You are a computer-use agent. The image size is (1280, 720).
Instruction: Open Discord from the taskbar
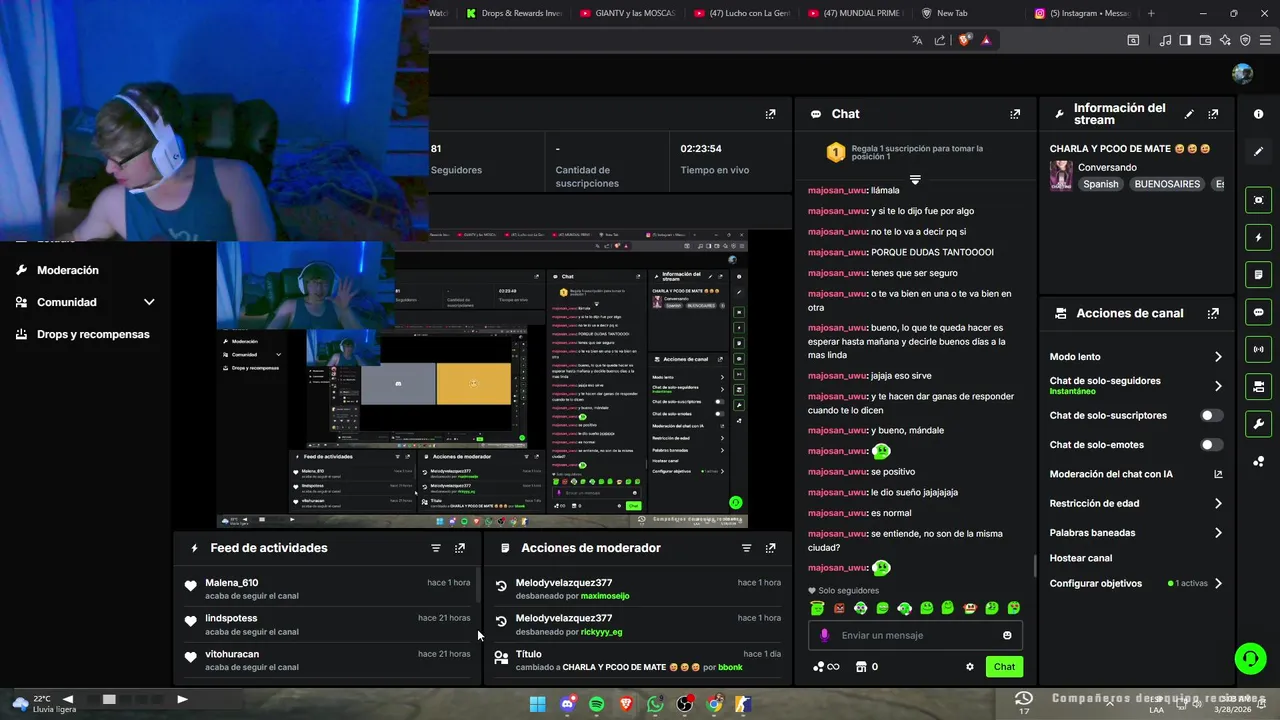point(568,704)
